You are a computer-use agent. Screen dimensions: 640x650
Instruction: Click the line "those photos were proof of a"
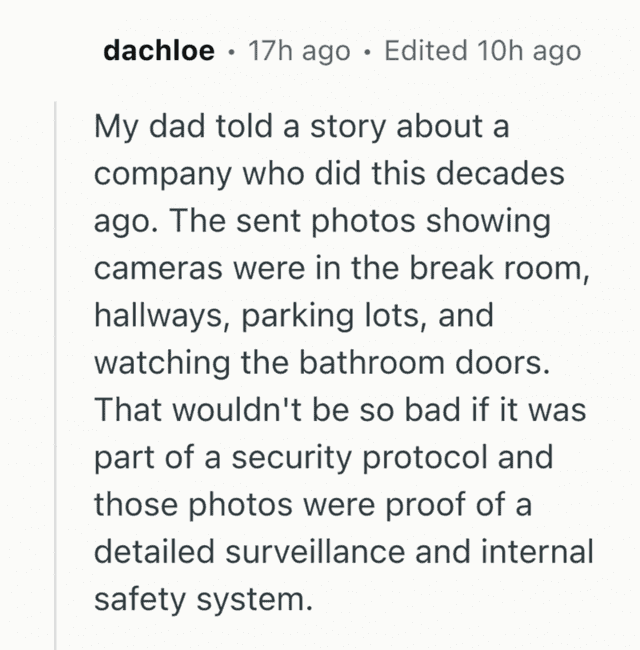tap(312, 504)
